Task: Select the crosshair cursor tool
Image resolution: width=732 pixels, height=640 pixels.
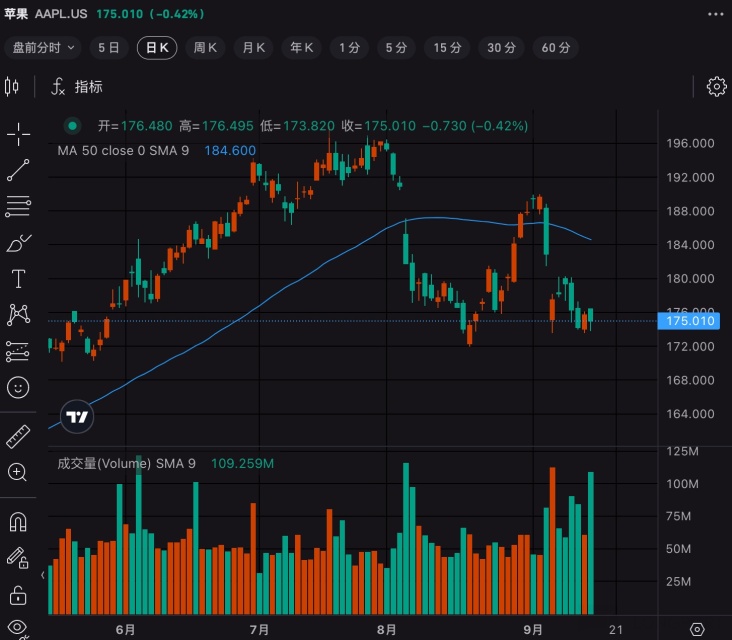Action: [x=18, y=134]
